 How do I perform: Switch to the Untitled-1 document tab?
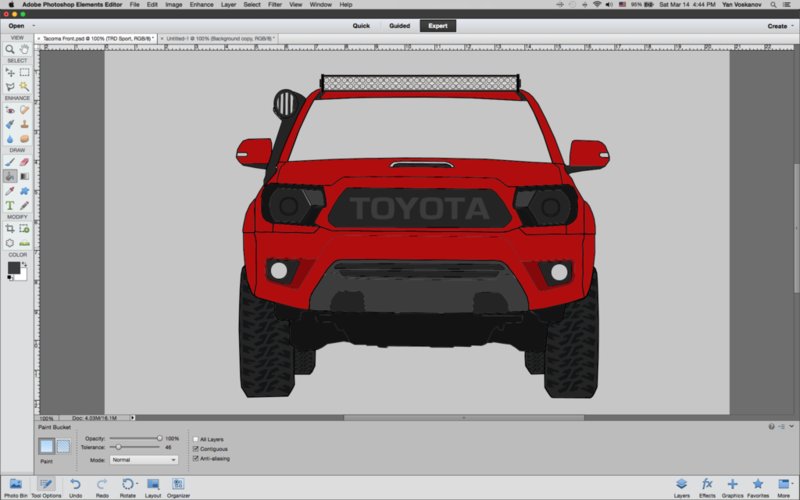(220, 38)
